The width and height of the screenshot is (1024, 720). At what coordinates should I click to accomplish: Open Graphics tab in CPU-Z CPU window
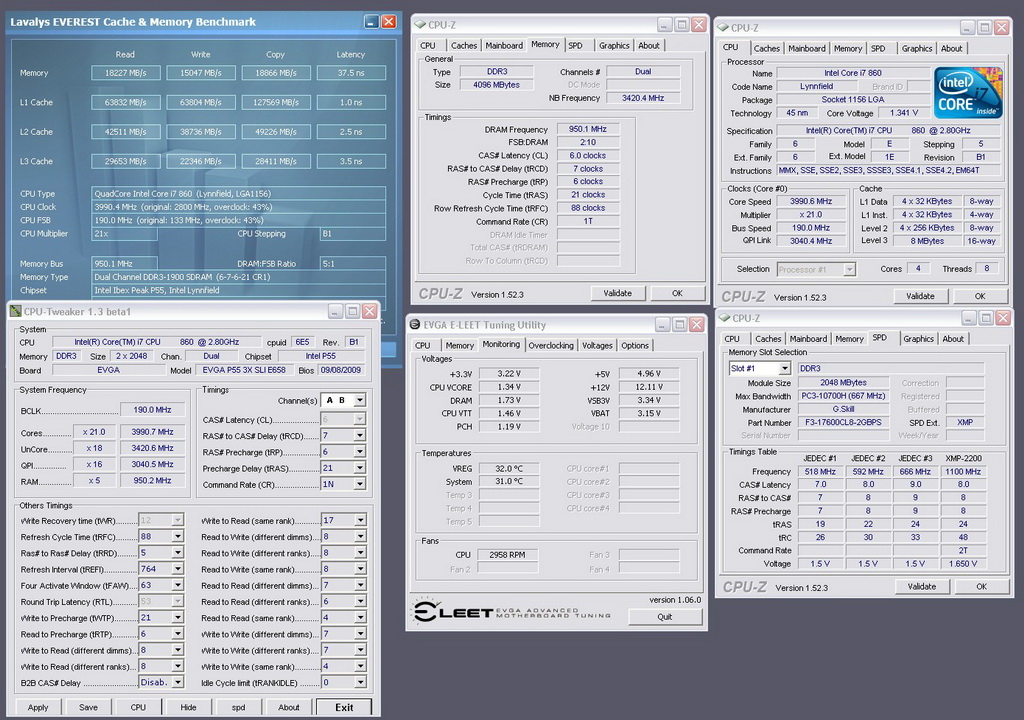pos(917,48)
